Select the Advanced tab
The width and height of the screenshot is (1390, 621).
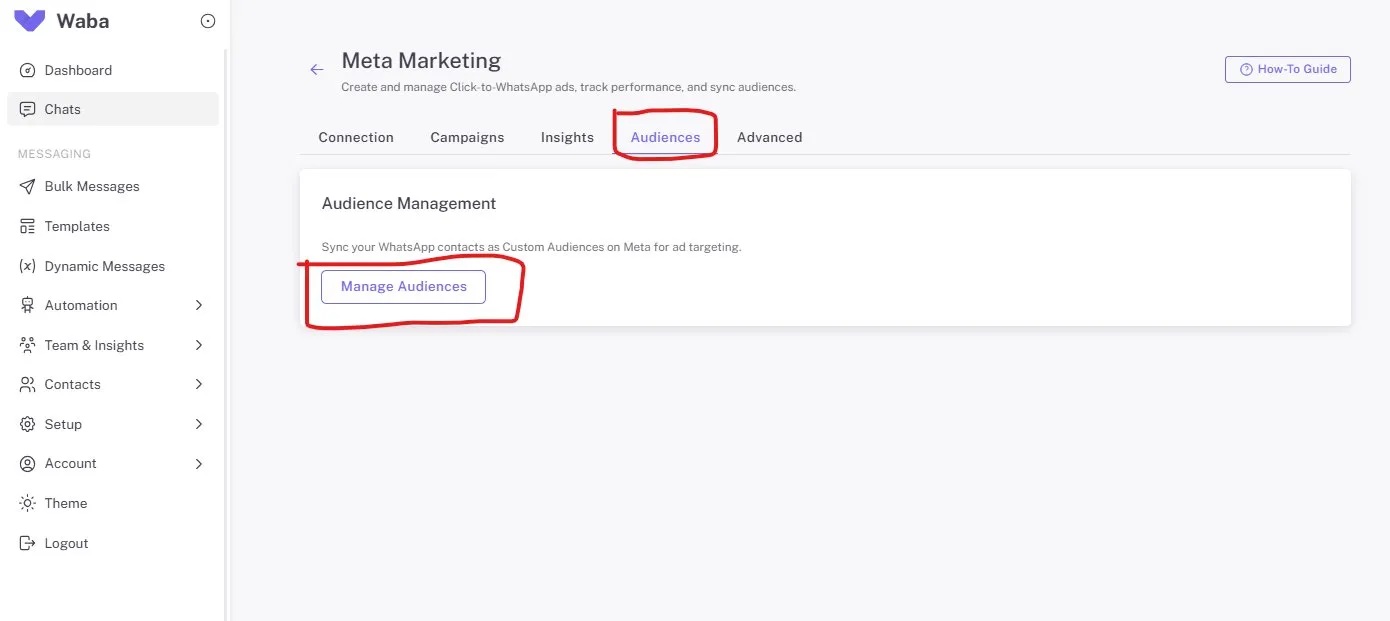pyautogui.click(x=769, y=137)
